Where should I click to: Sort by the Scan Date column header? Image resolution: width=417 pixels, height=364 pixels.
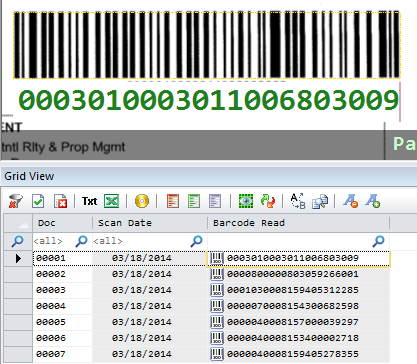(x=150, y=223)
